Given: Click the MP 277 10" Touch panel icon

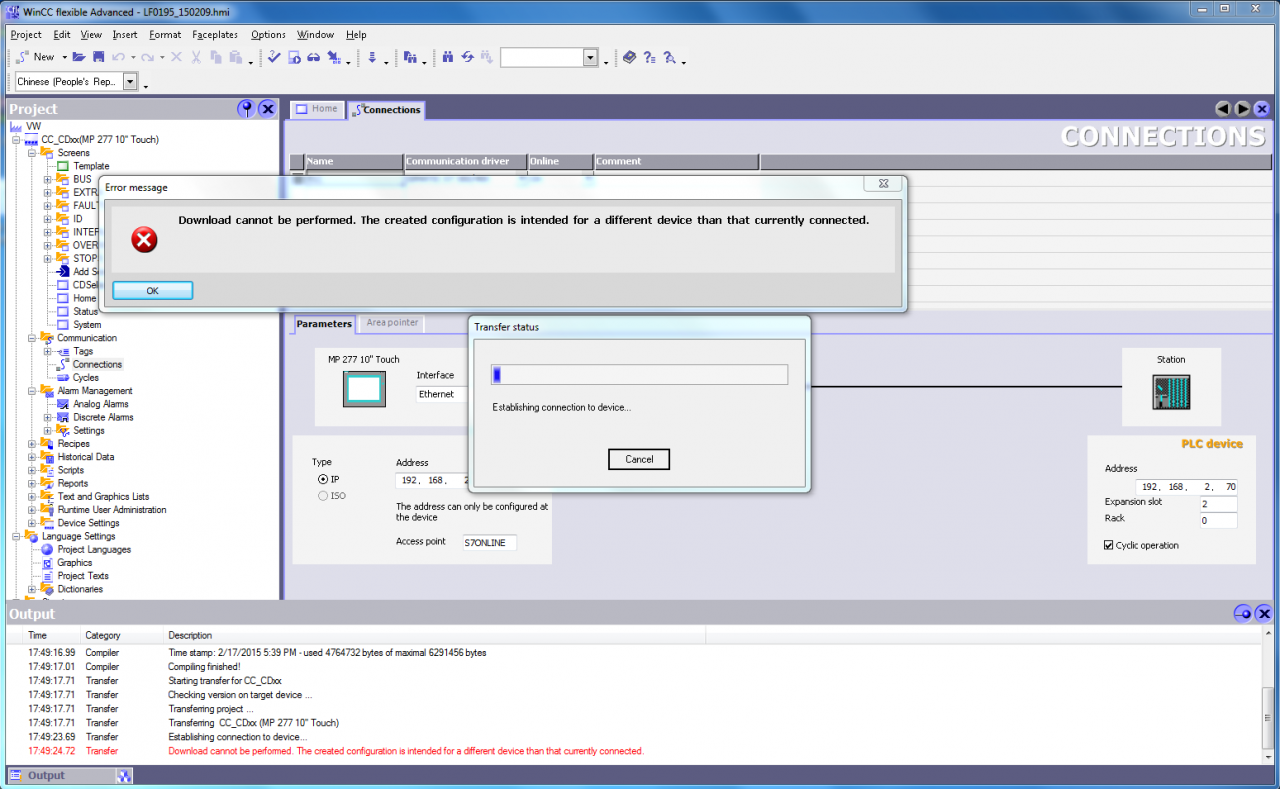Looking at the screenshot, I should 363,388.
